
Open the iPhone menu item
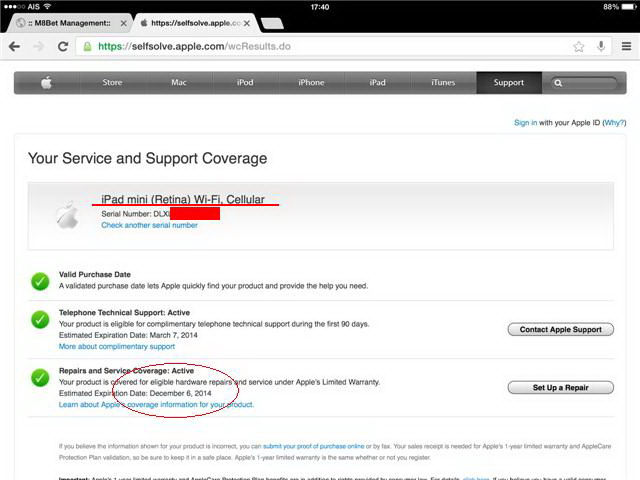point(311,82)
